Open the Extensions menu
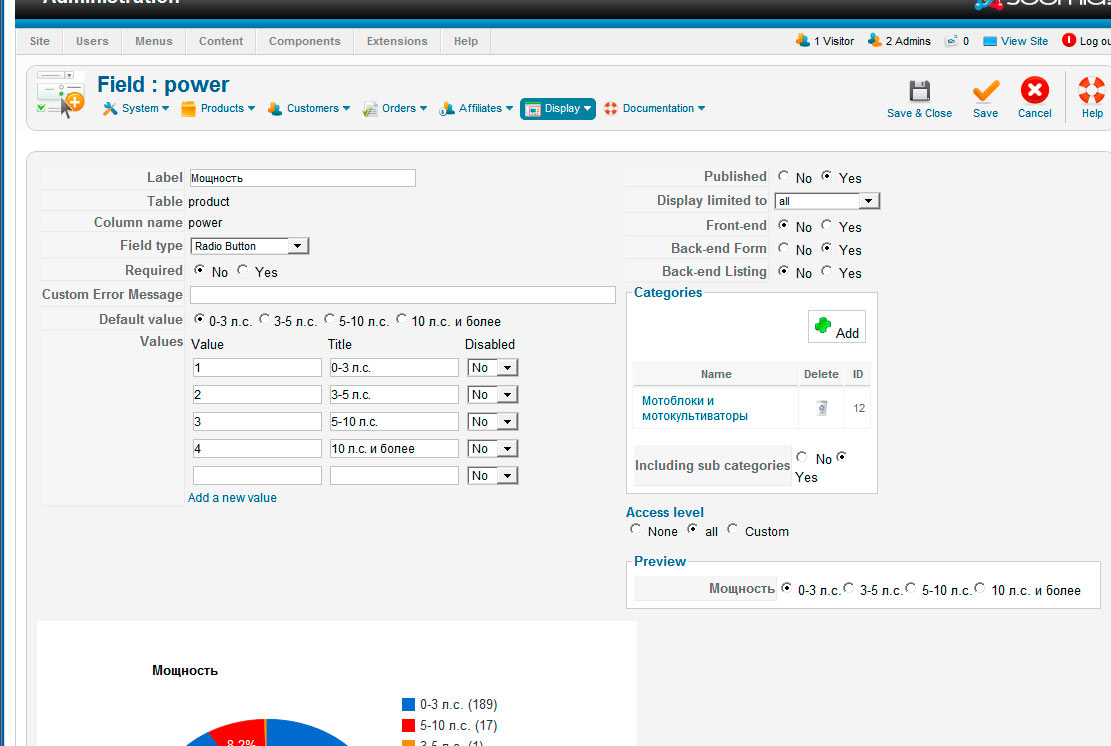 [397, 41]
